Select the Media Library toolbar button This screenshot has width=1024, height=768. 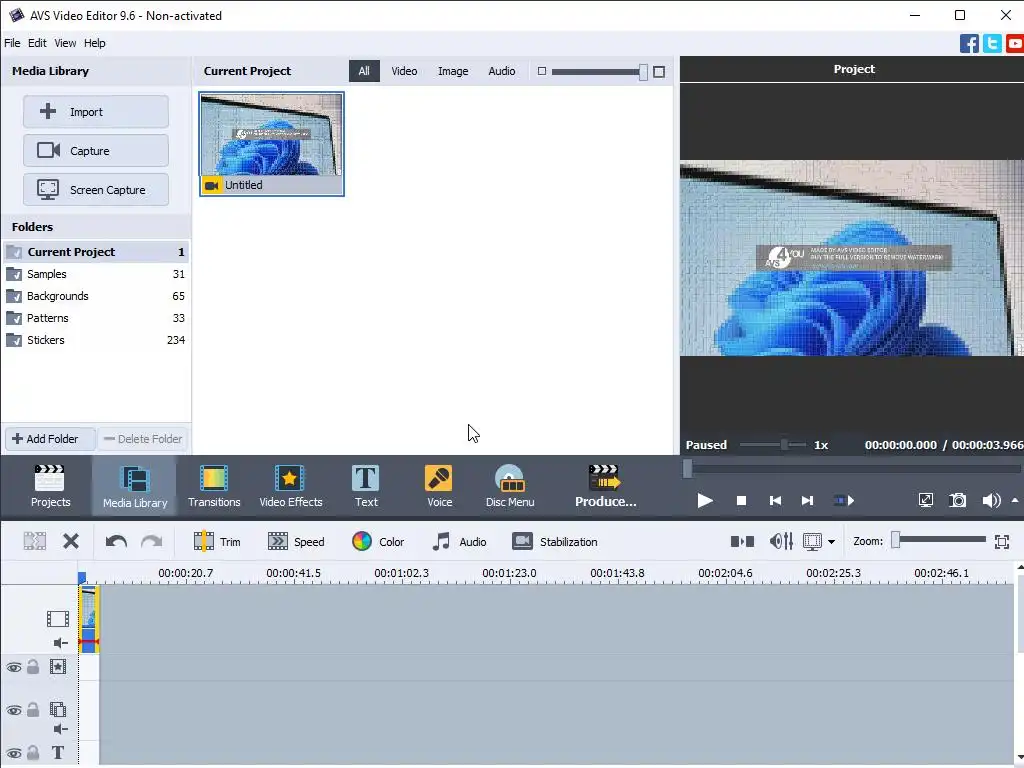point(135,486)
